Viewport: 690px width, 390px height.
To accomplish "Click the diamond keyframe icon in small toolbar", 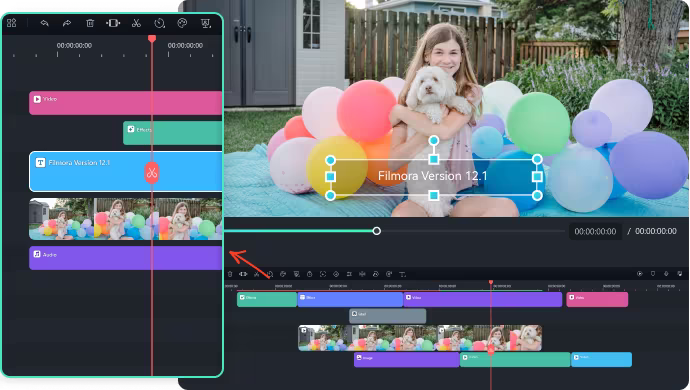I will tap(336, 274).
